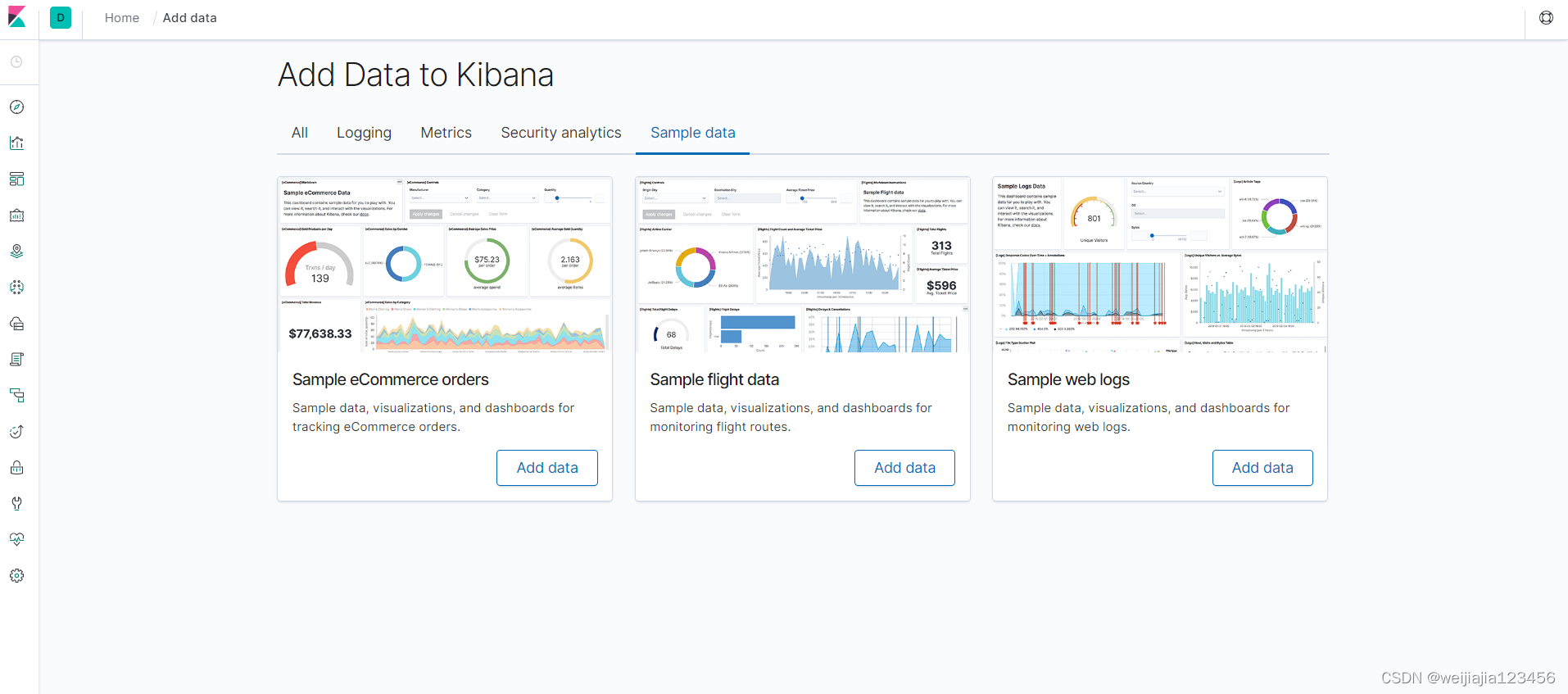Add data for Sample flight data

[x=904, y=468]
